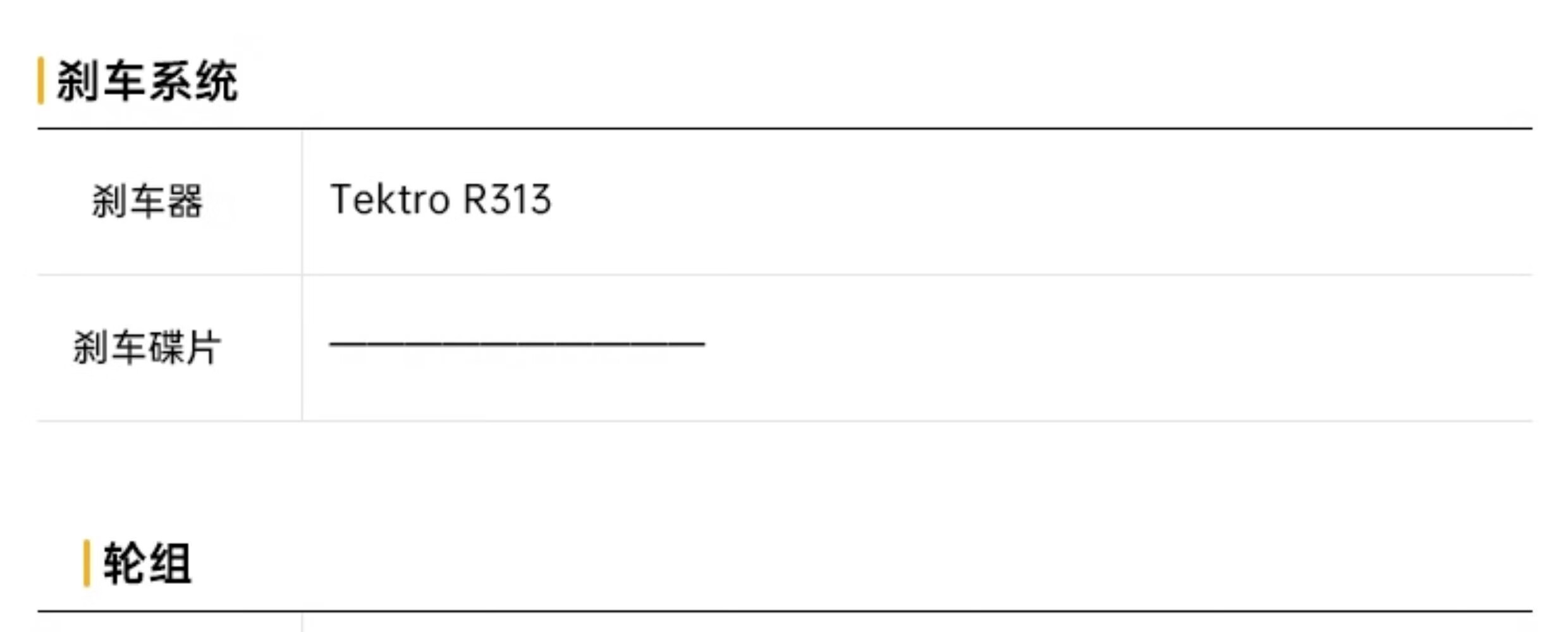Click the yellow marker beside 轮组

(x=87, y=563)
